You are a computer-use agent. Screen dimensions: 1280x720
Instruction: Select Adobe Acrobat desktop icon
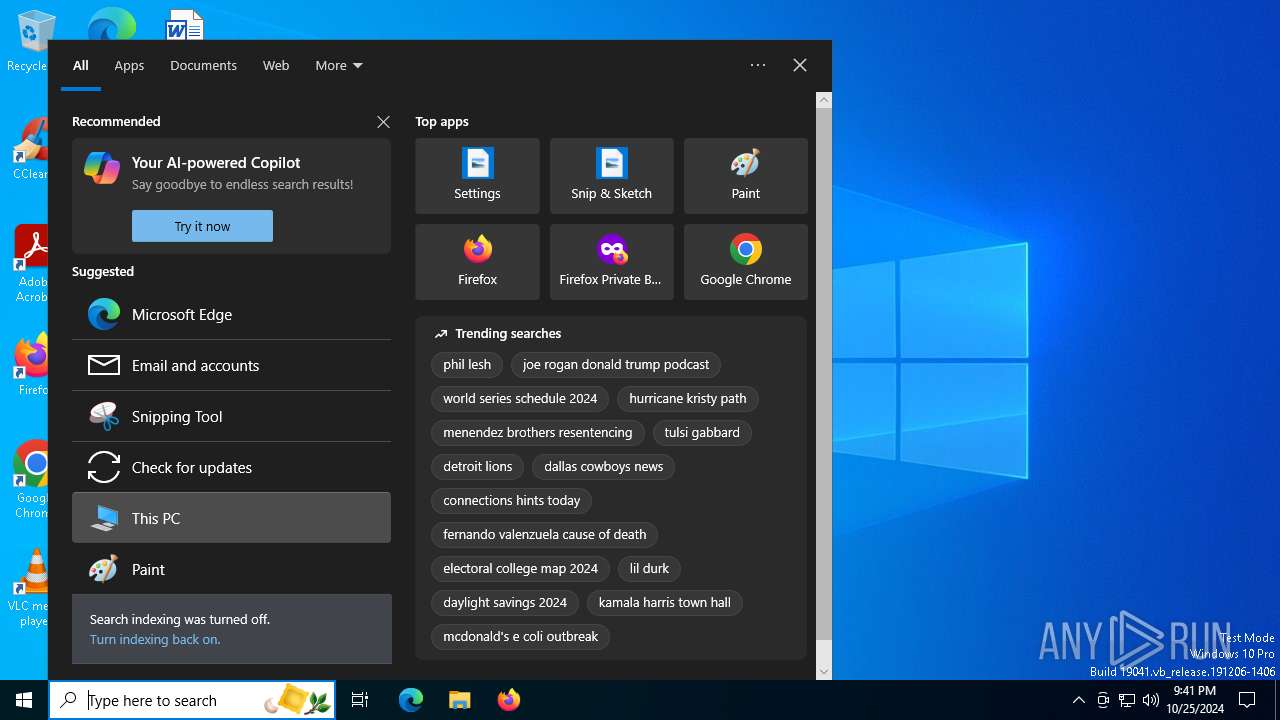(30, 264)
